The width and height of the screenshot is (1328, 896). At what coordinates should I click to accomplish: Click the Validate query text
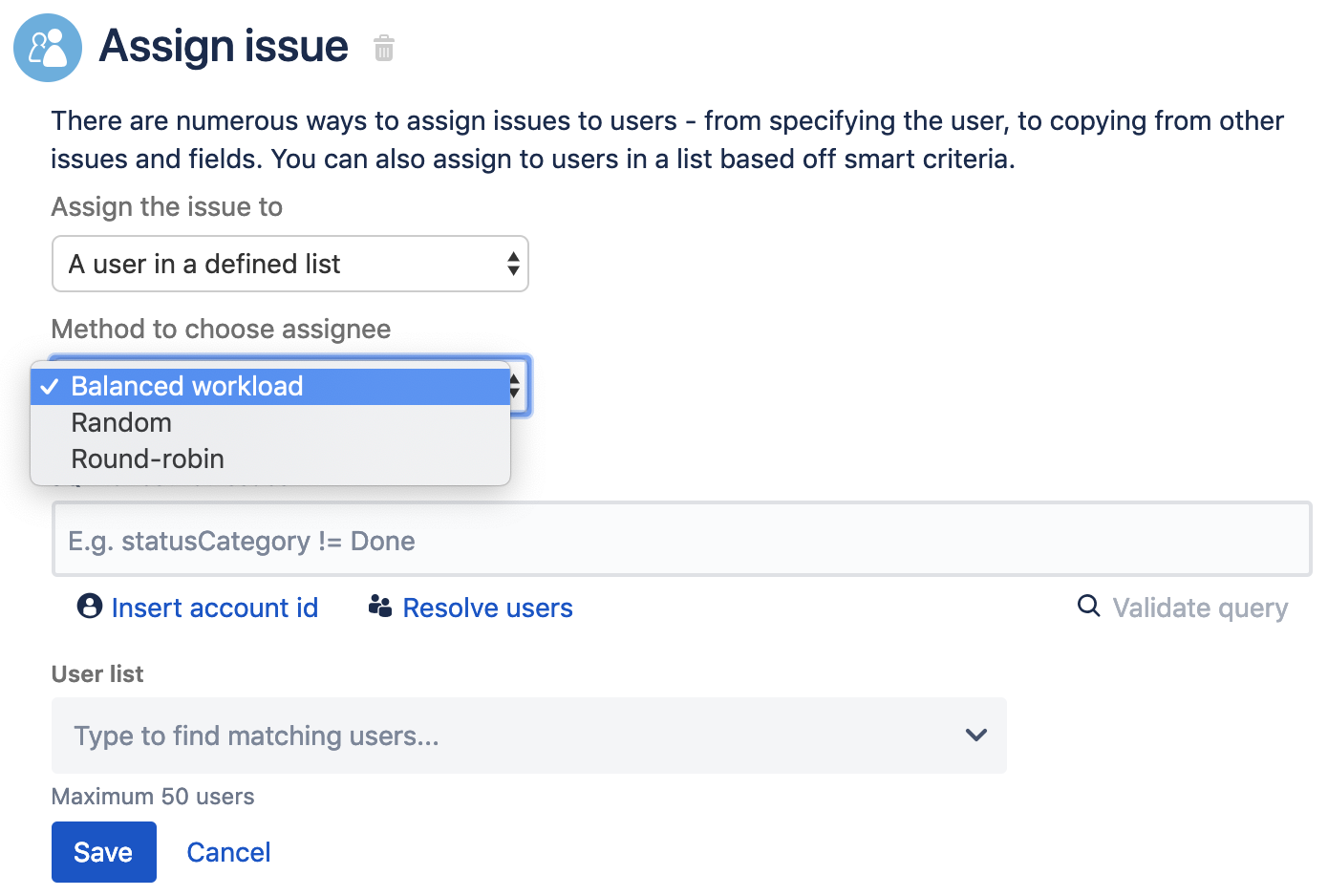tap(1200, 608)
